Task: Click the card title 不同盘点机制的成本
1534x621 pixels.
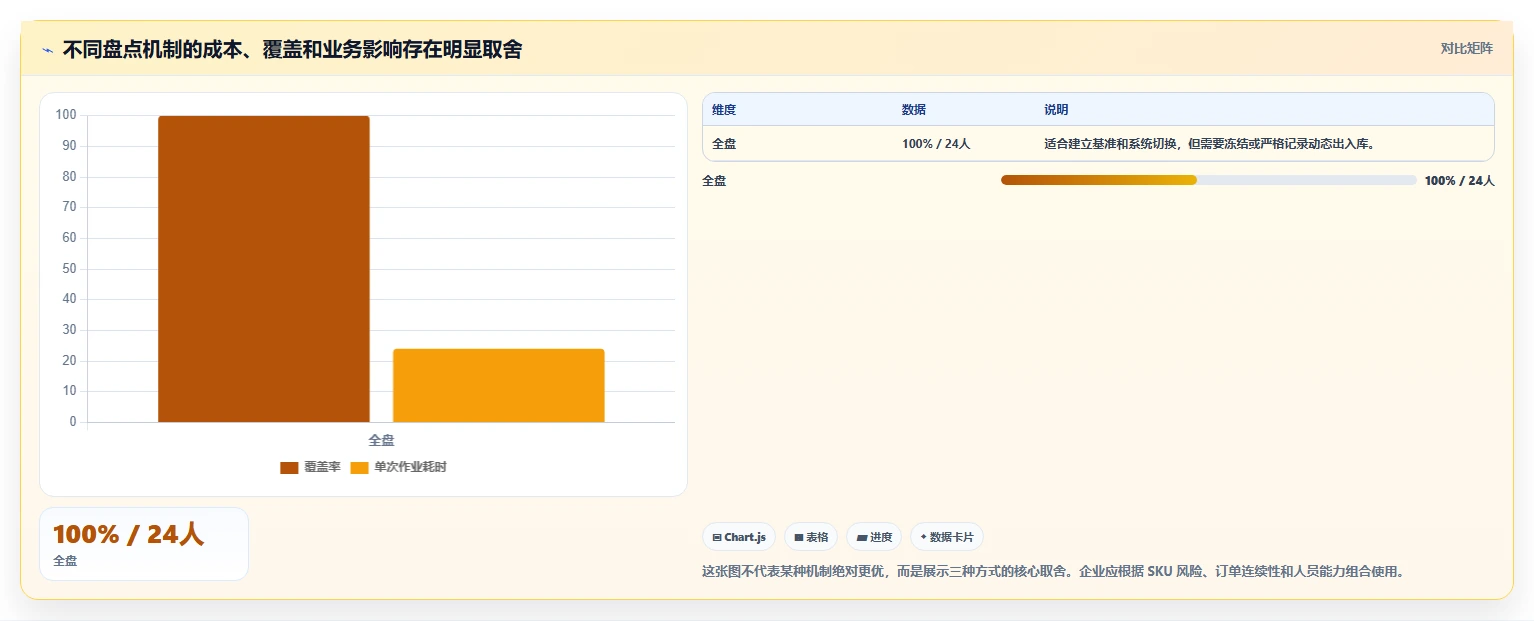Action: 292,49
